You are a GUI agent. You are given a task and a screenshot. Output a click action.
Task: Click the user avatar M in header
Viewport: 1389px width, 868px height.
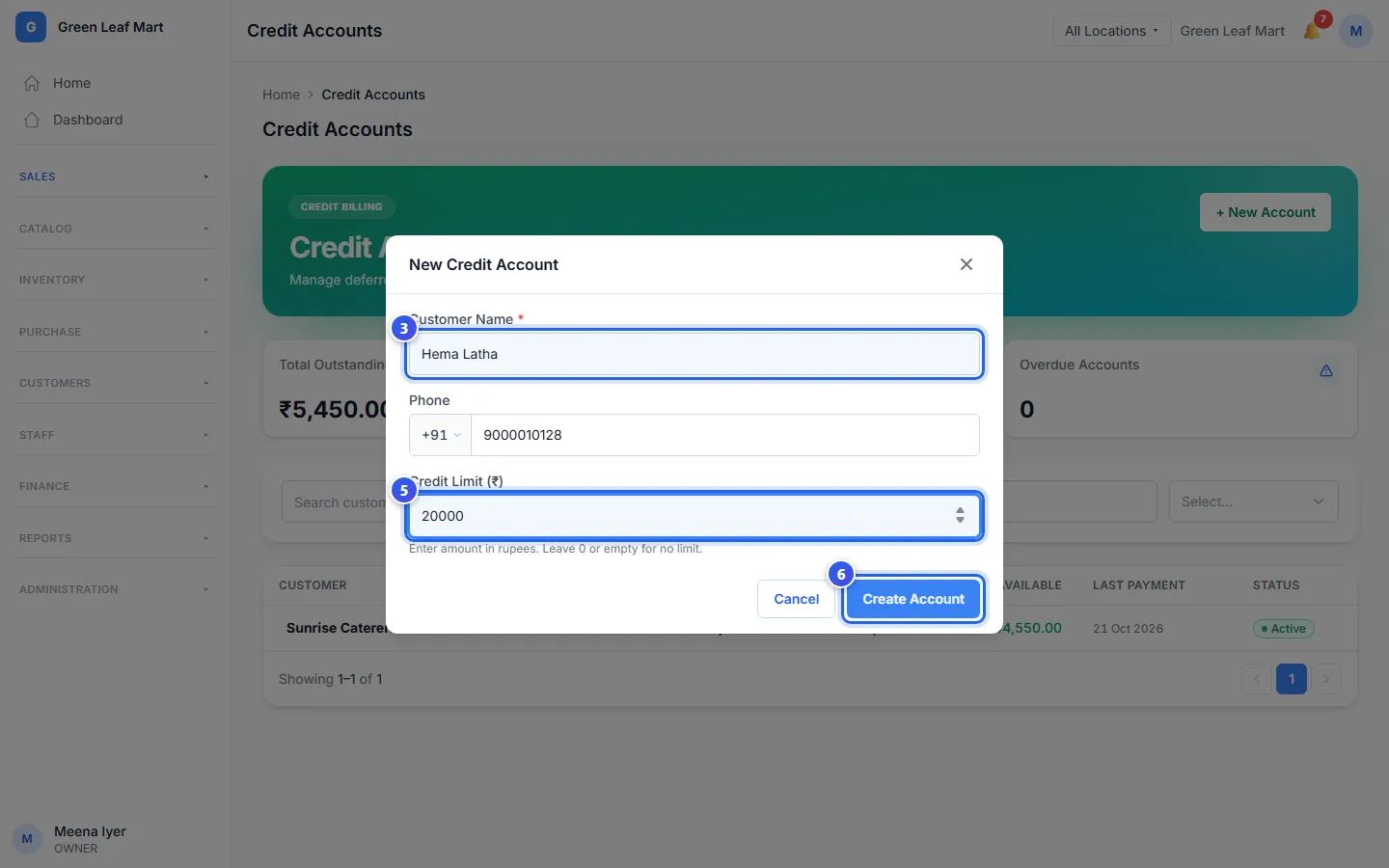1355,31
